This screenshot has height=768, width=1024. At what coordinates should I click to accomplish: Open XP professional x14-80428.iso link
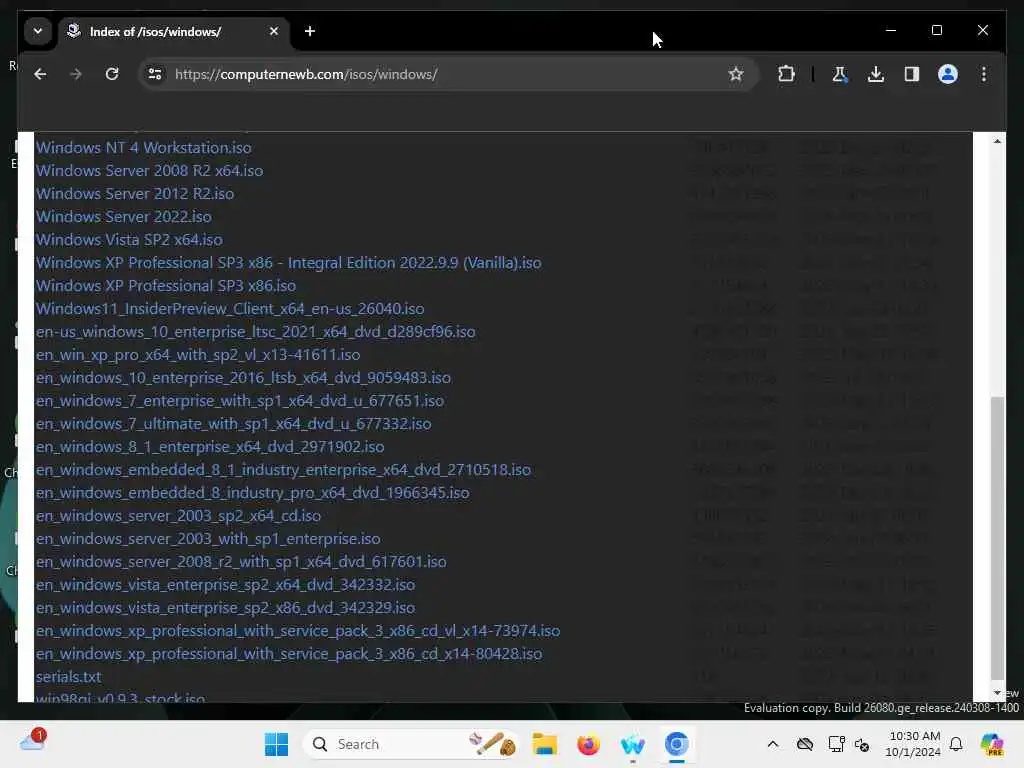coord(289,654)
